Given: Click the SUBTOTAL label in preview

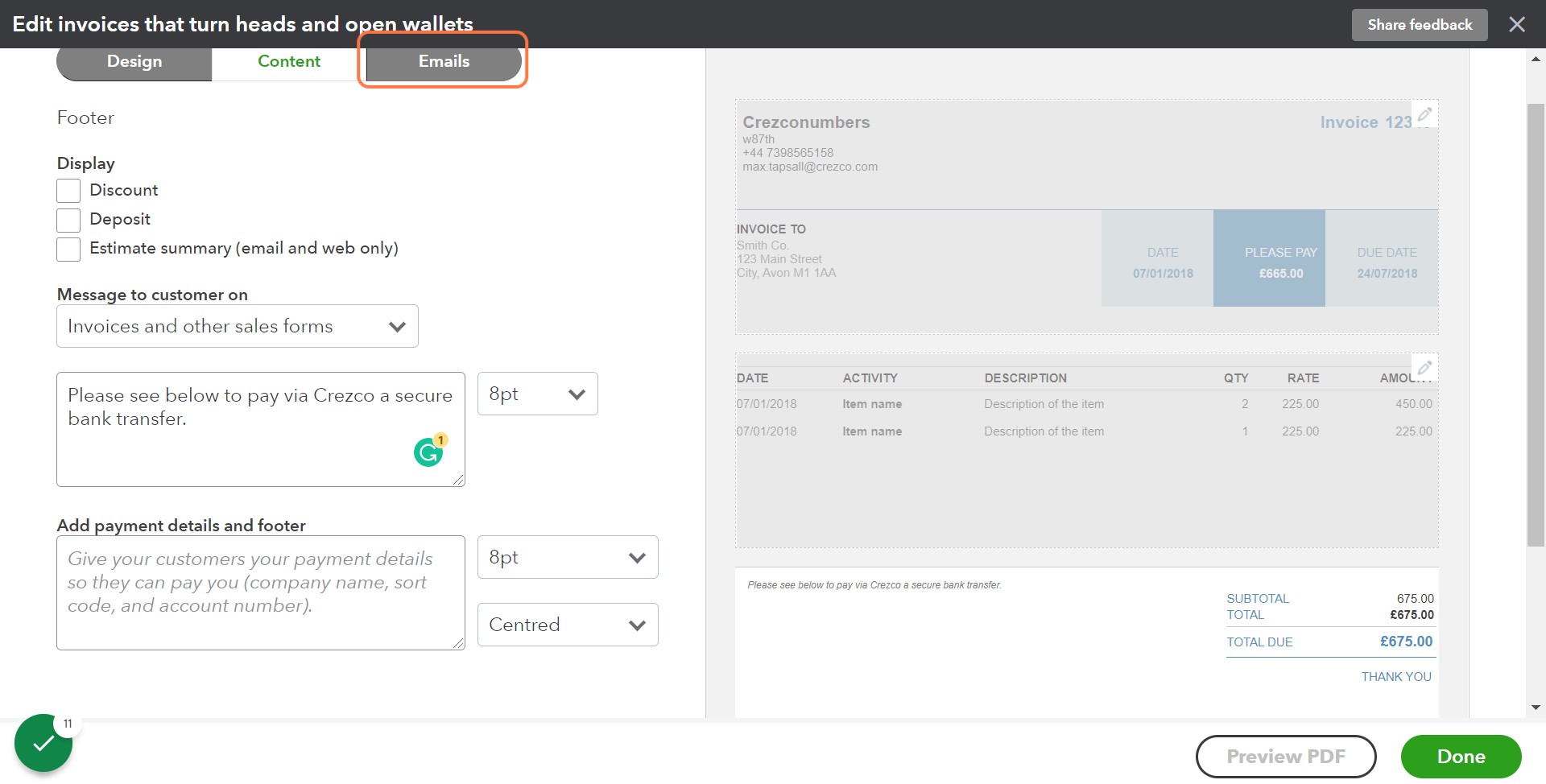Looking at the screenshot, I should click(x=1258, y=599).
